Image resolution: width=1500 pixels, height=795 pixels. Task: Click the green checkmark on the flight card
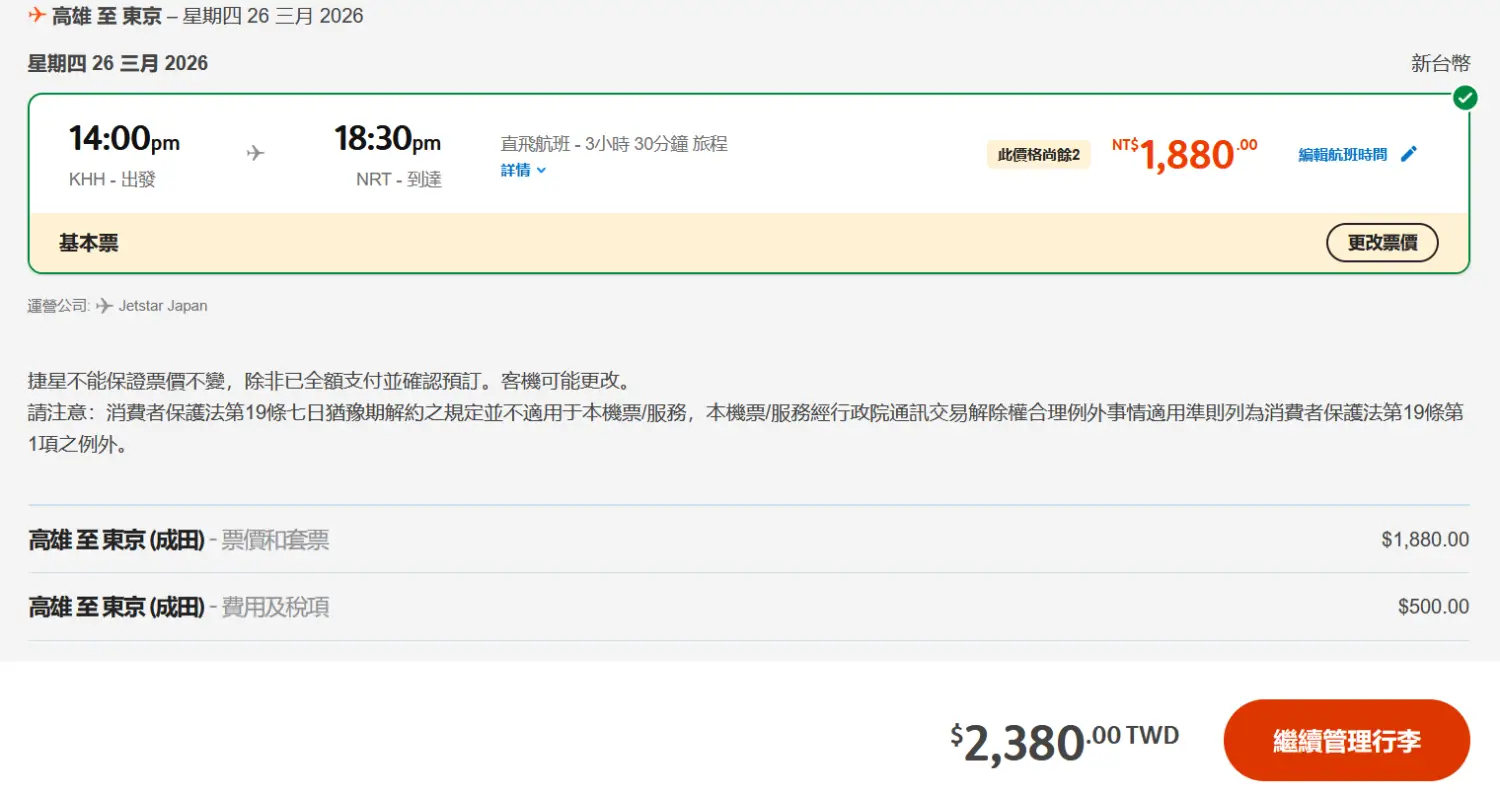[x=1465, y=97]
